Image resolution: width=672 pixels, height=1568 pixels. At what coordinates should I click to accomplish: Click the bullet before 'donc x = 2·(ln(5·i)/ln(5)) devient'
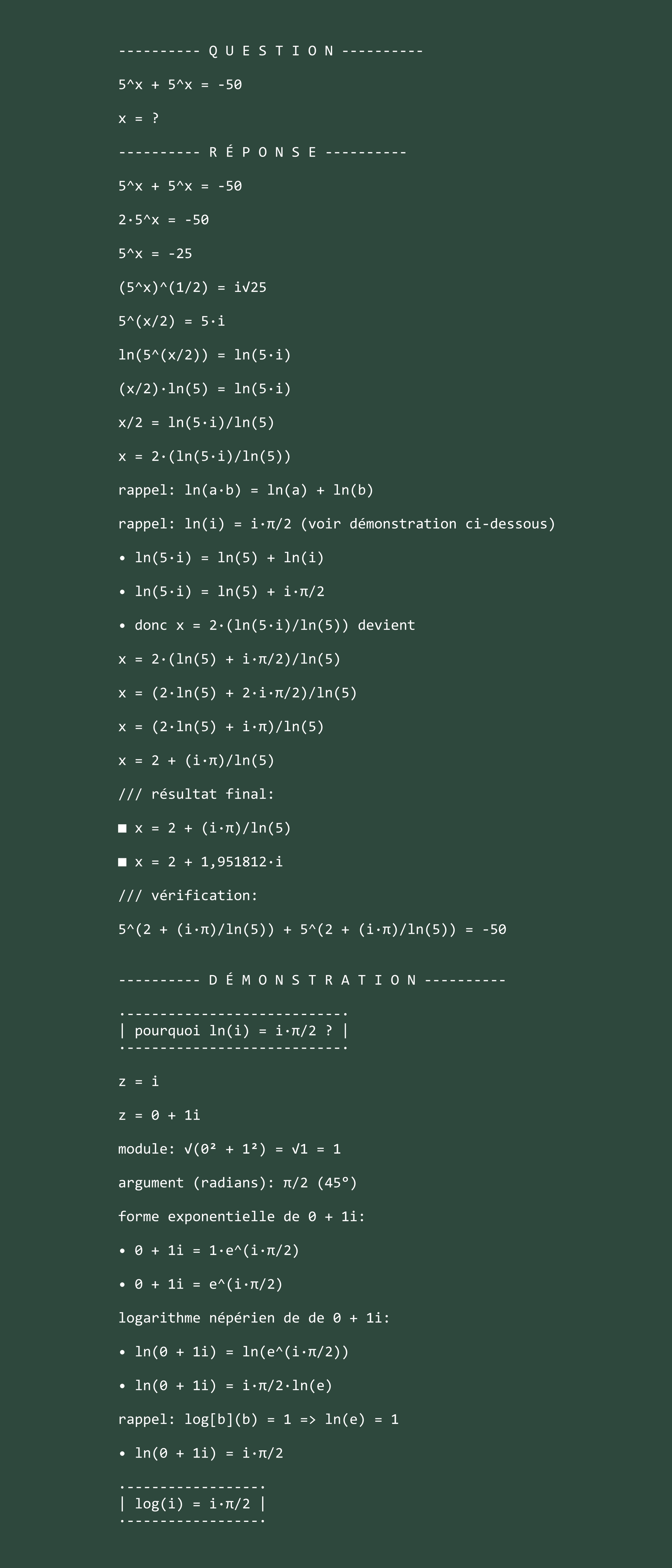[122, 626]
